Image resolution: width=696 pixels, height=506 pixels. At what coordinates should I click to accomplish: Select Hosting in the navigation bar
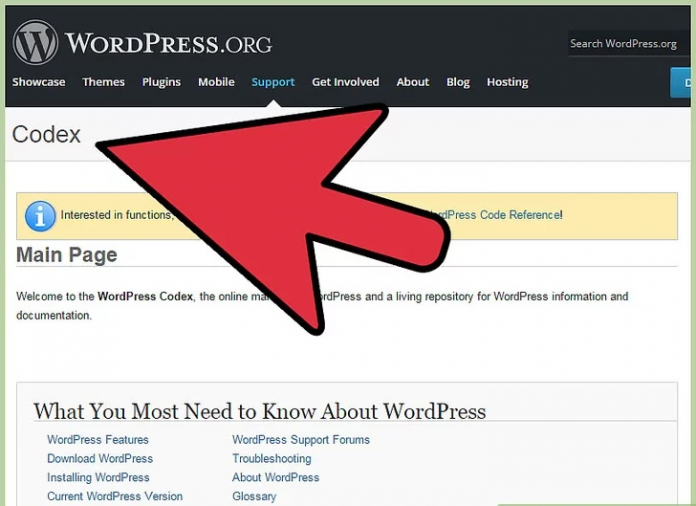(x=507, y=82)
